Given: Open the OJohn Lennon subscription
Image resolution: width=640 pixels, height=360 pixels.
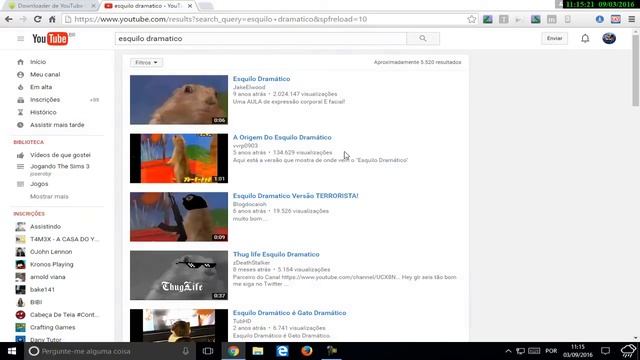Looking at the screenshot, I should point(51,252).
